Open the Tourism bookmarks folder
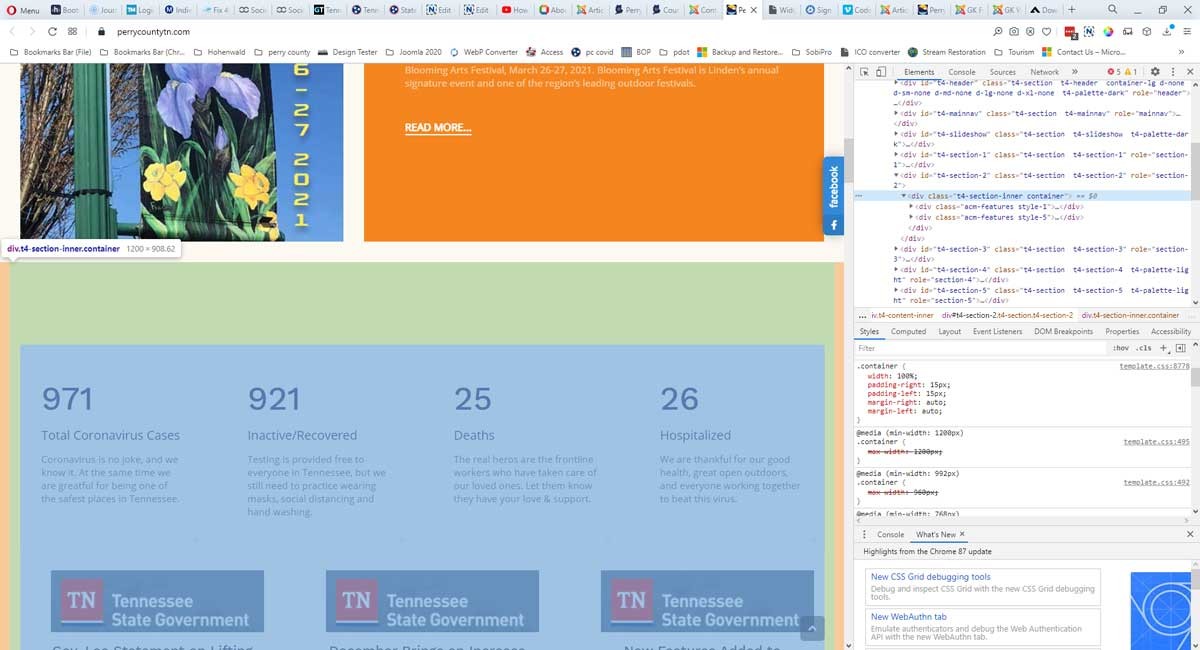Image resolution: width=1200 pixels, height=650 pixels. pyautogui.click(x=1014, y=52)
